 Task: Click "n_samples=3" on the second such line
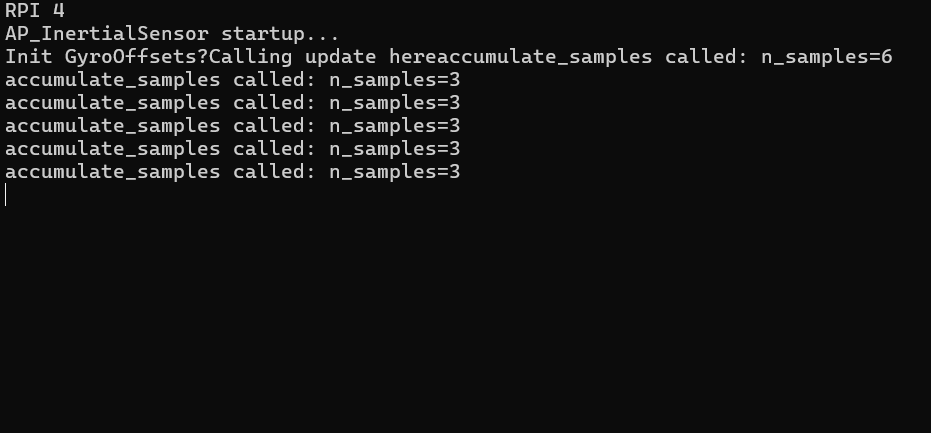(395, 103)
